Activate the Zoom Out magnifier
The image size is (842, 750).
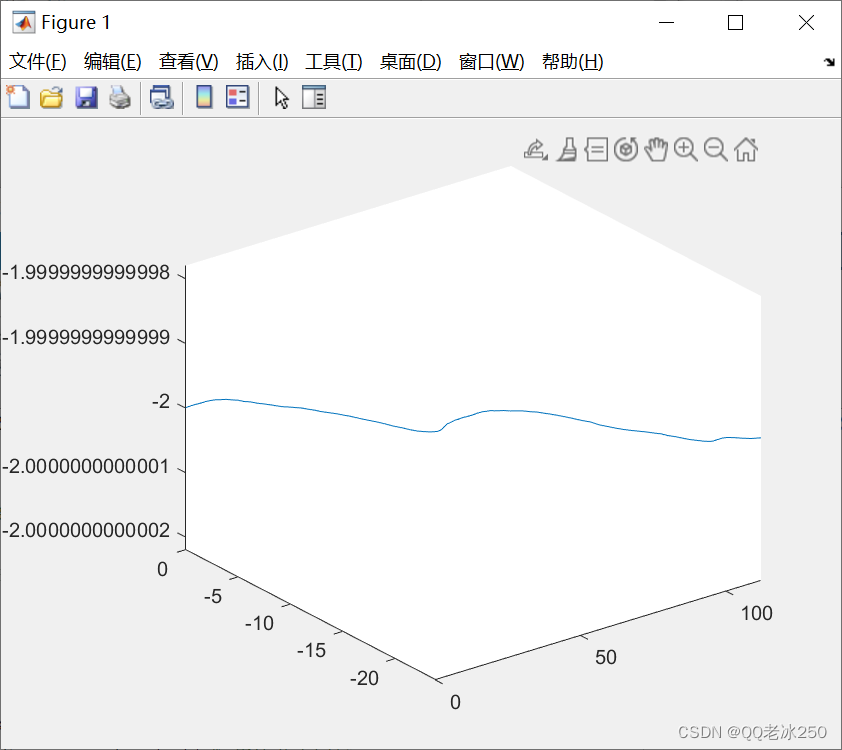tap(716, 150)
